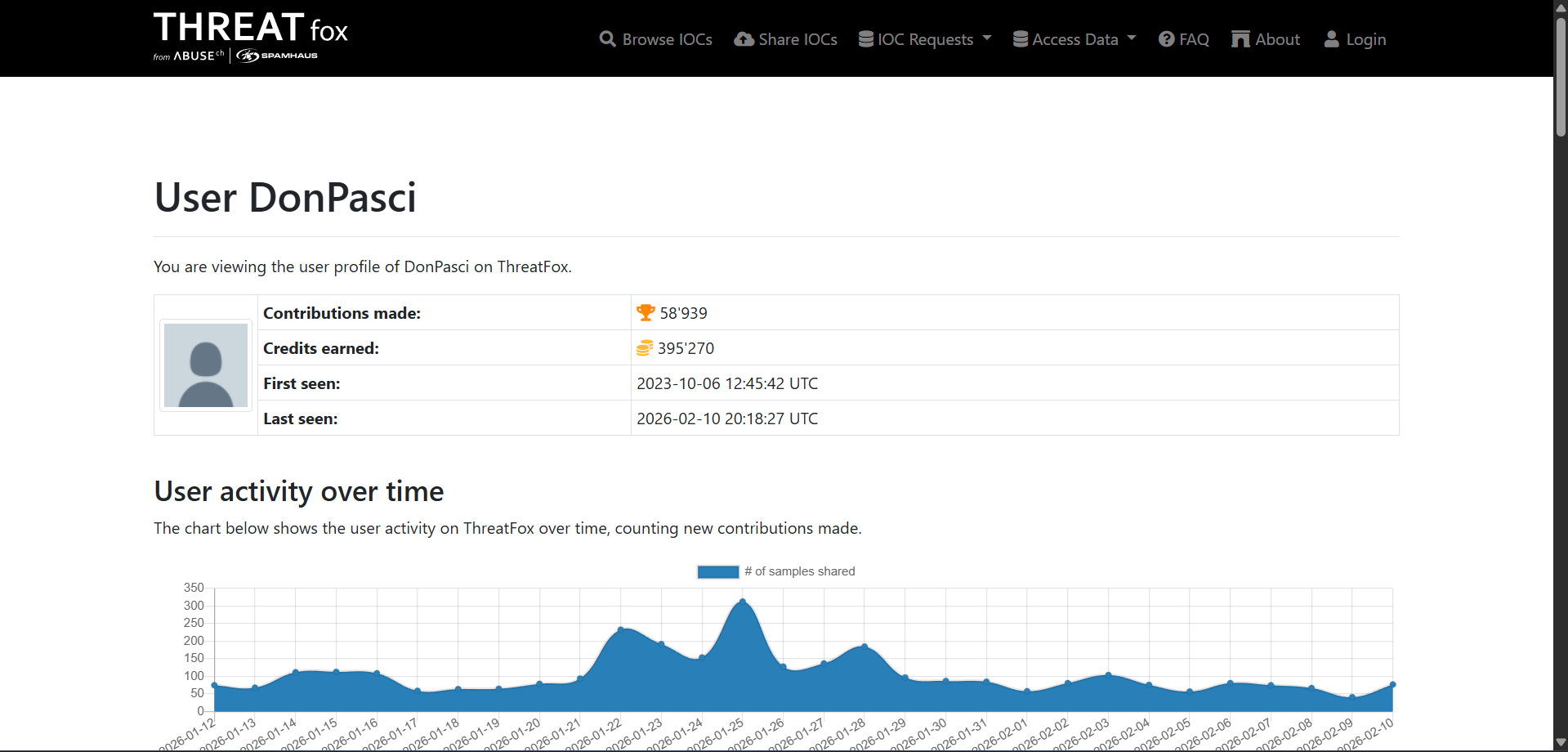Screen dimensions: 1568x752
Task: Click the 'User activity over time' heading
Action: [x=299, y=491]
